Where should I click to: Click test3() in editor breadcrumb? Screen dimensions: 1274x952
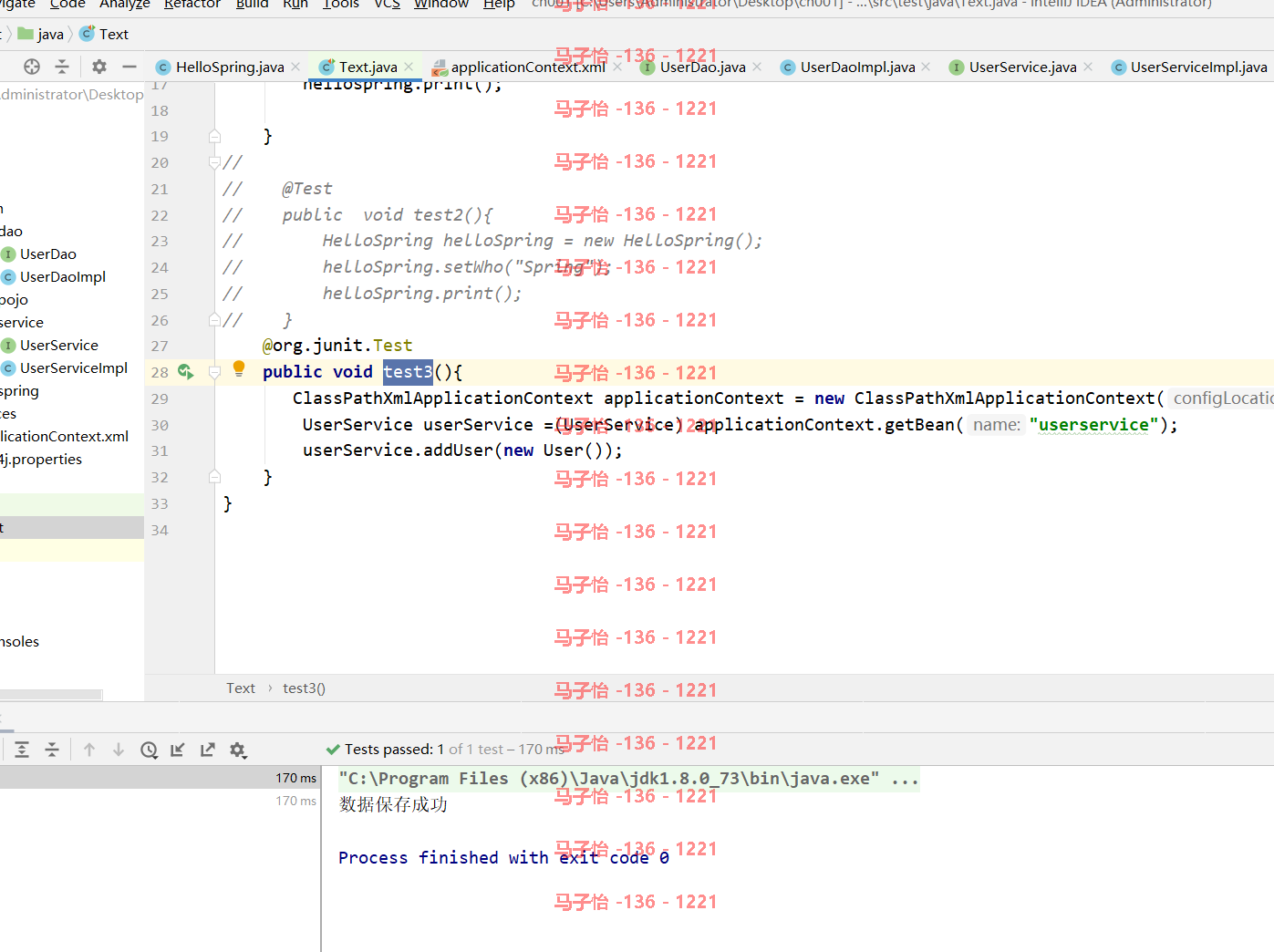pyautogui.click(x=304, y=688)
